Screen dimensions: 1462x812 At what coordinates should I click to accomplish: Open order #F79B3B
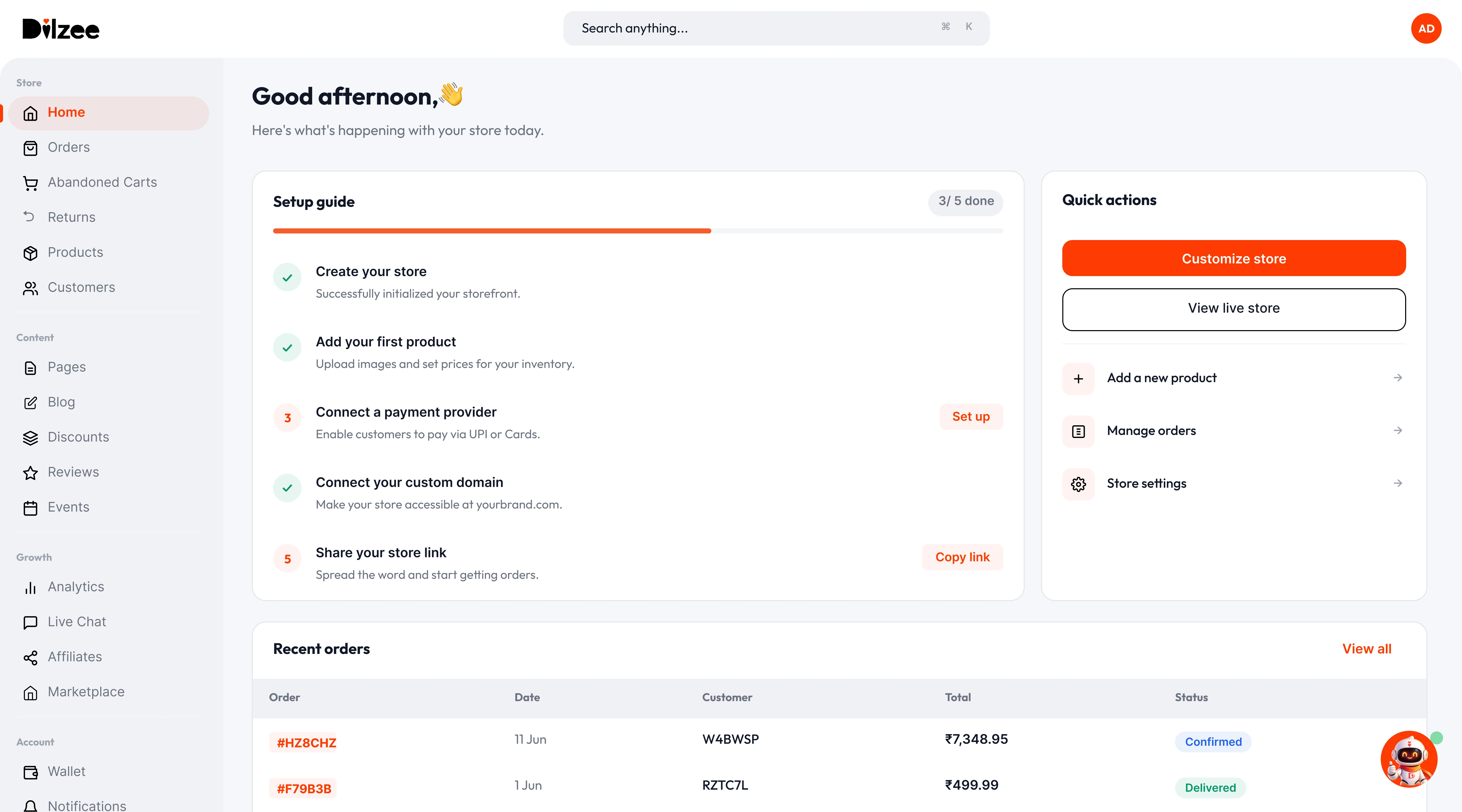click(303, 788)
